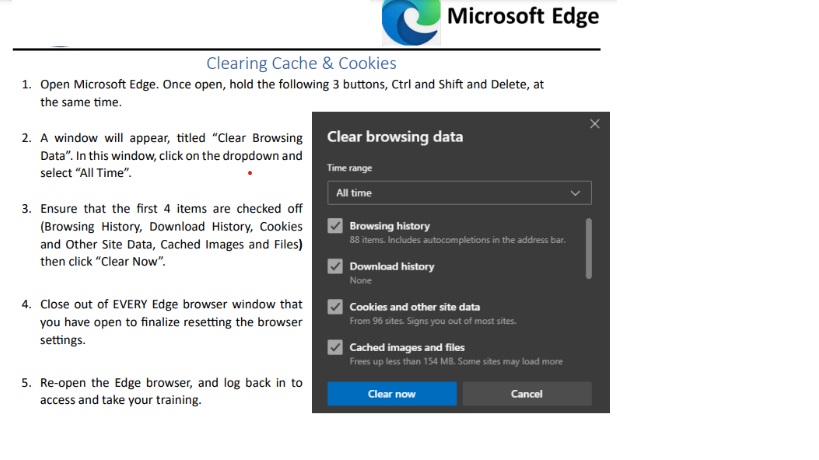Click the dialog list scrollbar
This screenshot has width=819, height=460.
point(589,249)
